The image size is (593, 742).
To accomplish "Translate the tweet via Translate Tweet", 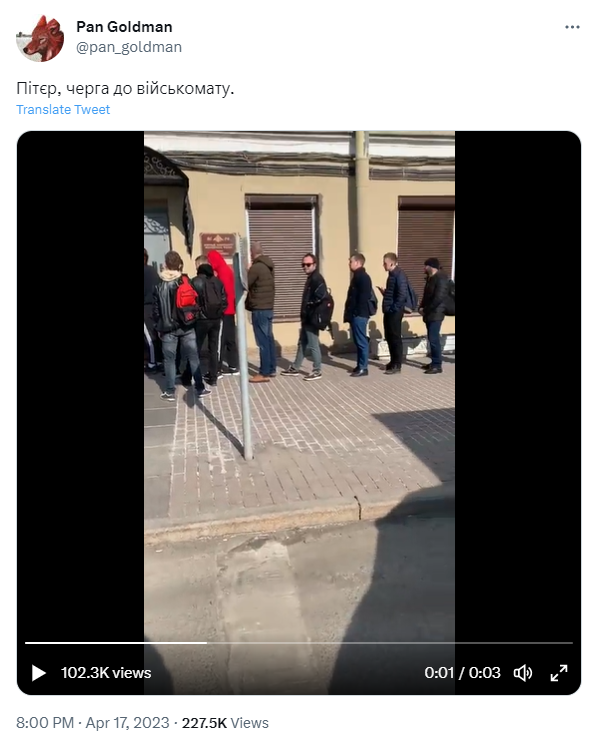I will click(63, 109).
